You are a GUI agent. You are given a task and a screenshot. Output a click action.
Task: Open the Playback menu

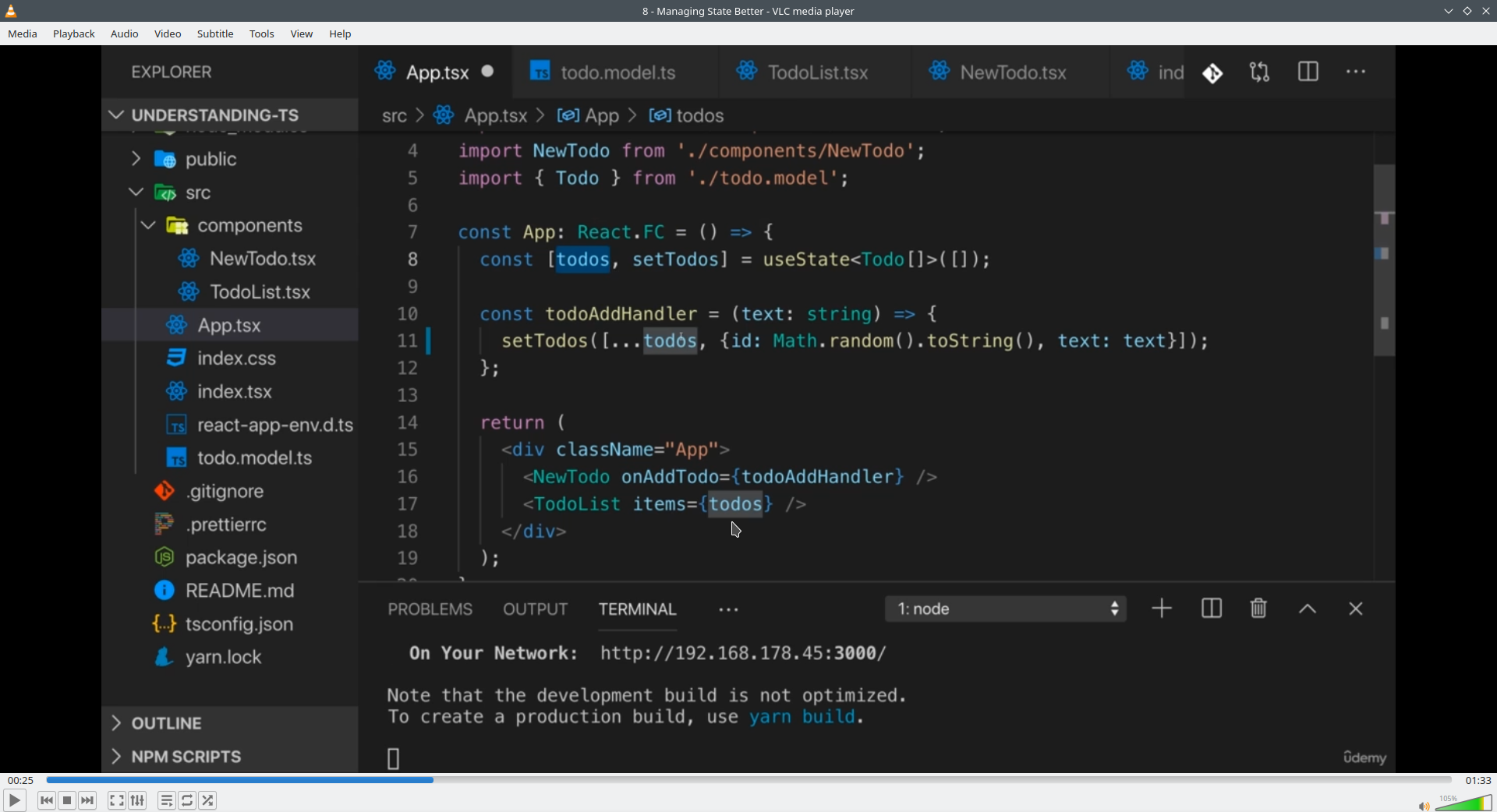74,34
